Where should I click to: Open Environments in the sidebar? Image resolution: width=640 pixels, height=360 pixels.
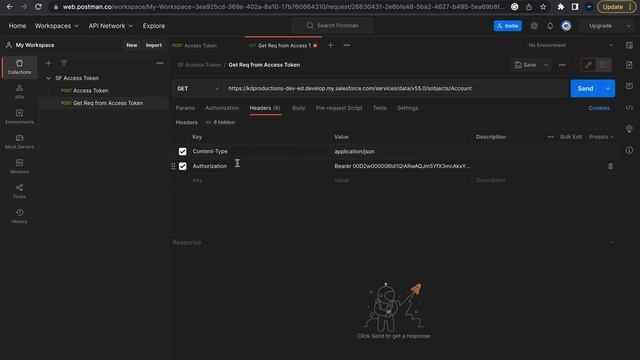click(x=19, y=117)
